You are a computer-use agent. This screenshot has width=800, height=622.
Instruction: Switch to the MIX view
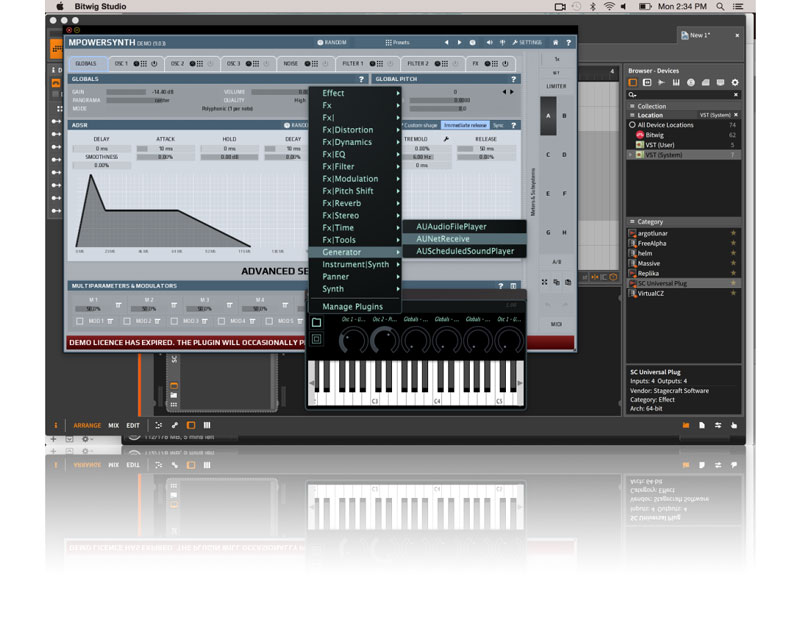coord(114,426)
